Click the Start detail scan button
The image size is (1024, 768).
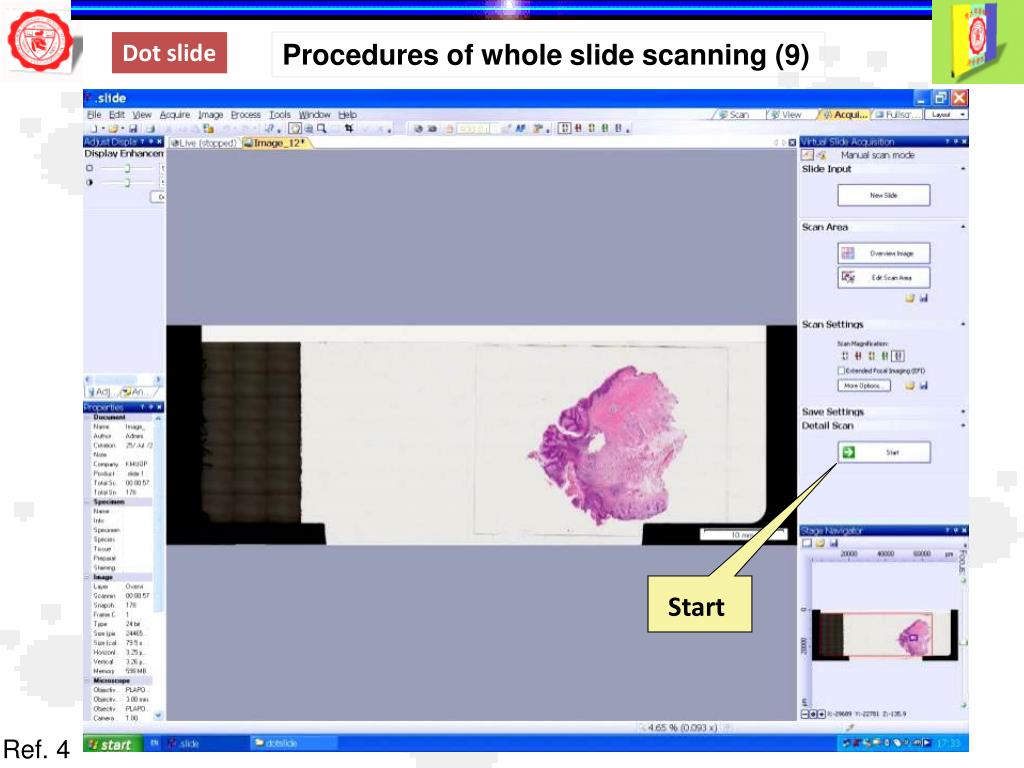tap(884, 452)
